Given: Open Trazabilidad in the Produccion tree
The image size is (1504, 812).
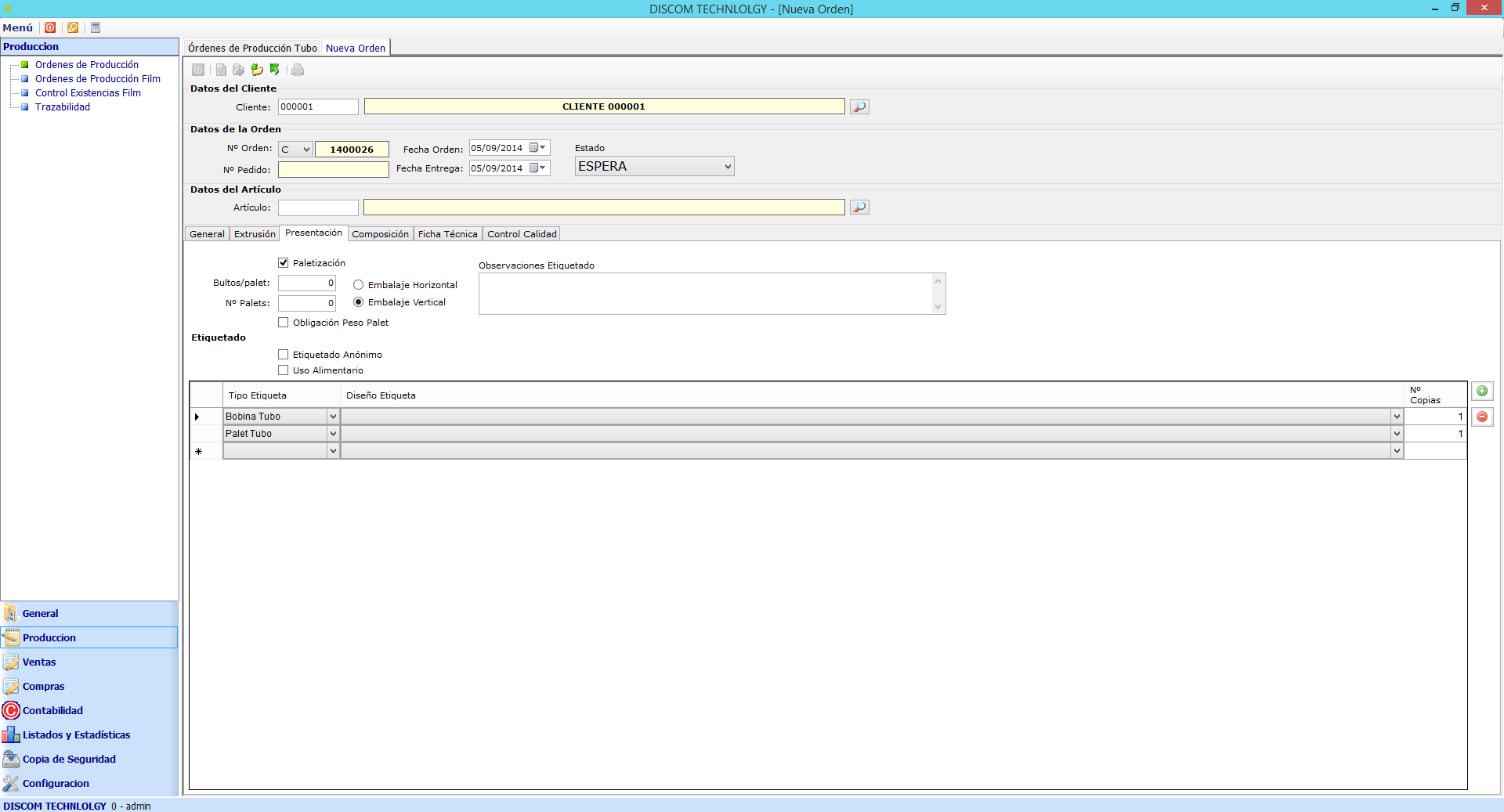Looking at the screenshot, I should pyautogui.click(x=63, y=107).
